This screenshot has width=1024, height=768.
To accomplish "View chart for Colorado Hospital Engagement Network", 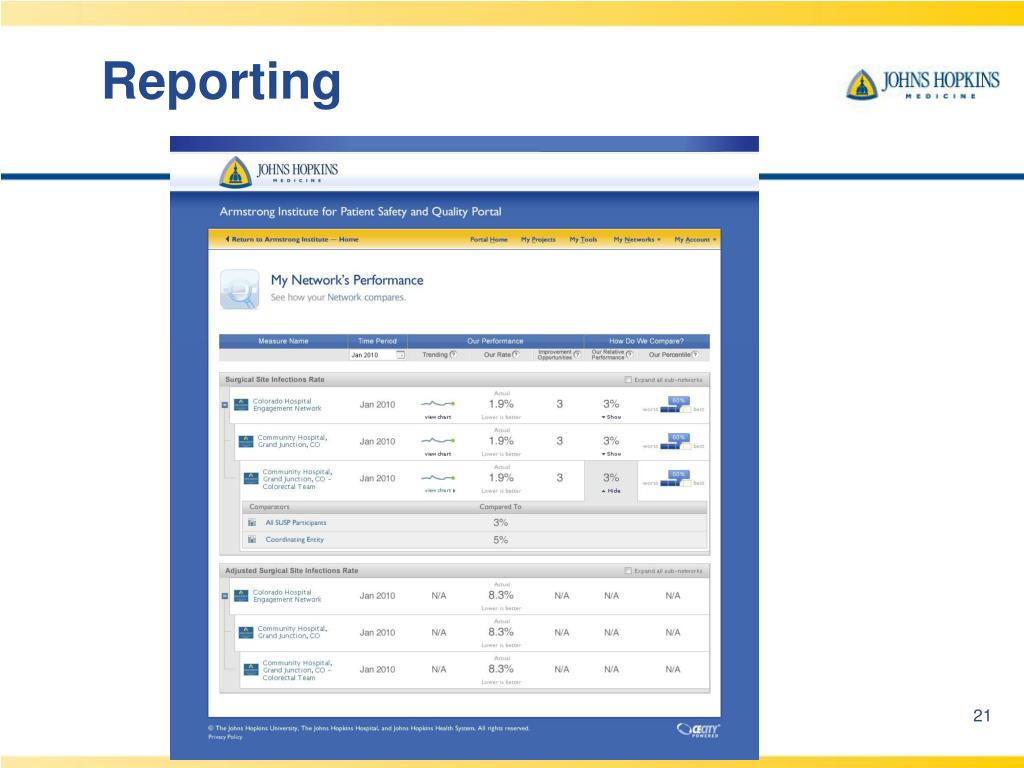I will click(x=438, y=417).
